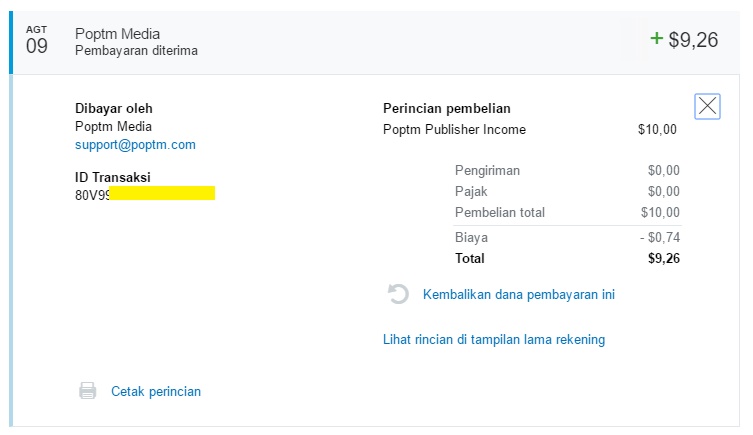Click the Biaya fee amount -$0,74
Screen dimensions: 753x435
660,238
